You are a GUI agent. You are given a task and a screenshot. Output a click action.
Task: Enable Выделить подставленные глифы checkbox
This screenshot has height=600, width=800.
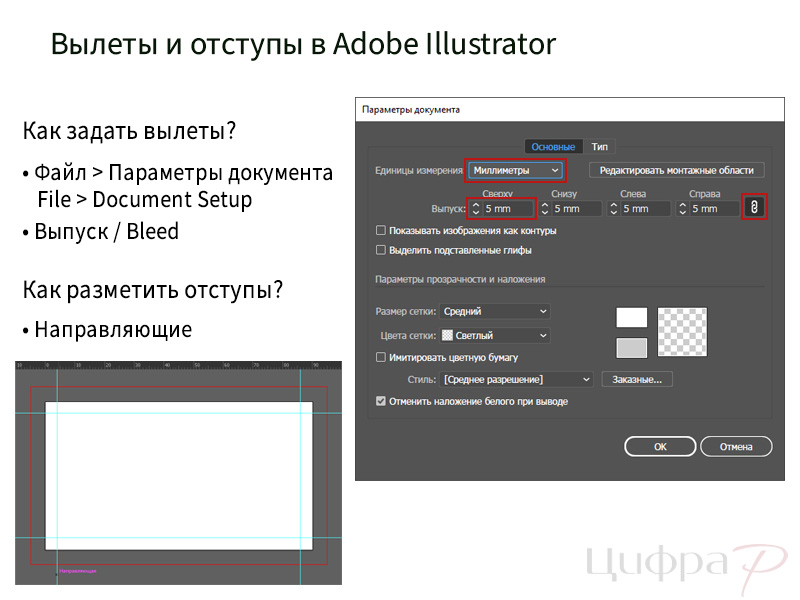(381, 250)
